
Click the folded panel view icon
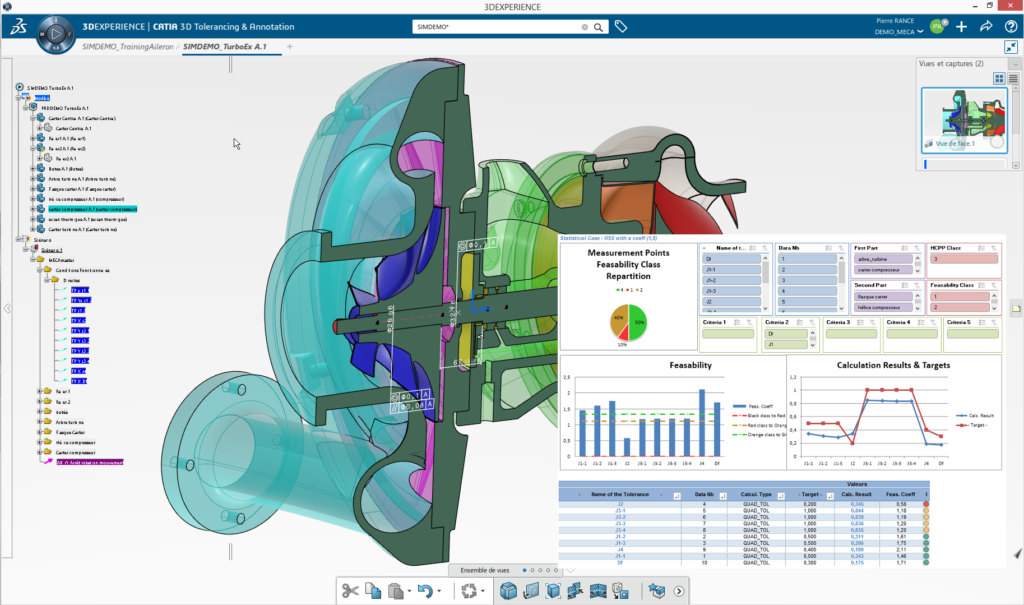[598, 591]
